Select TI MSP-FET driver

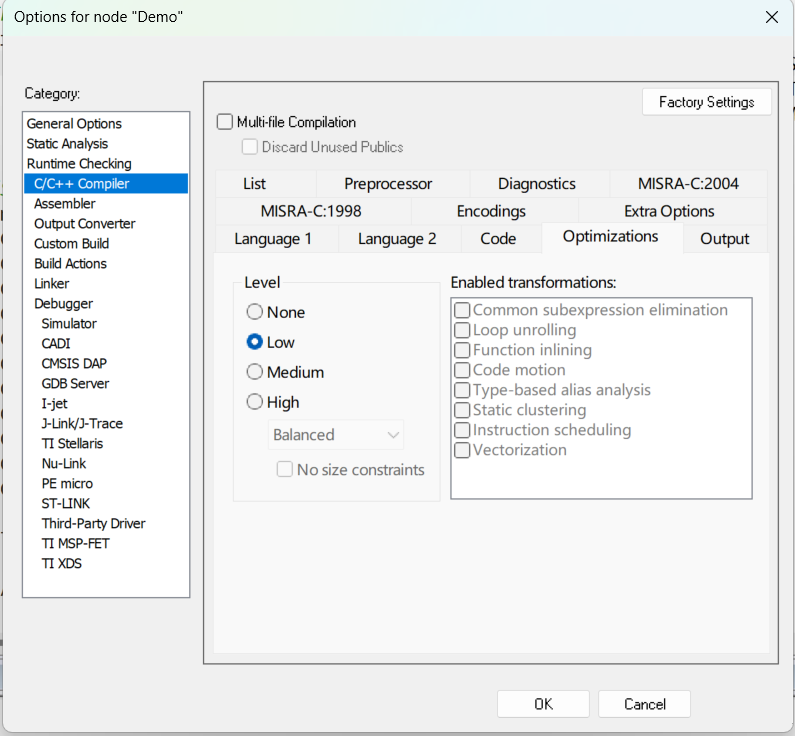pos(106,543)
